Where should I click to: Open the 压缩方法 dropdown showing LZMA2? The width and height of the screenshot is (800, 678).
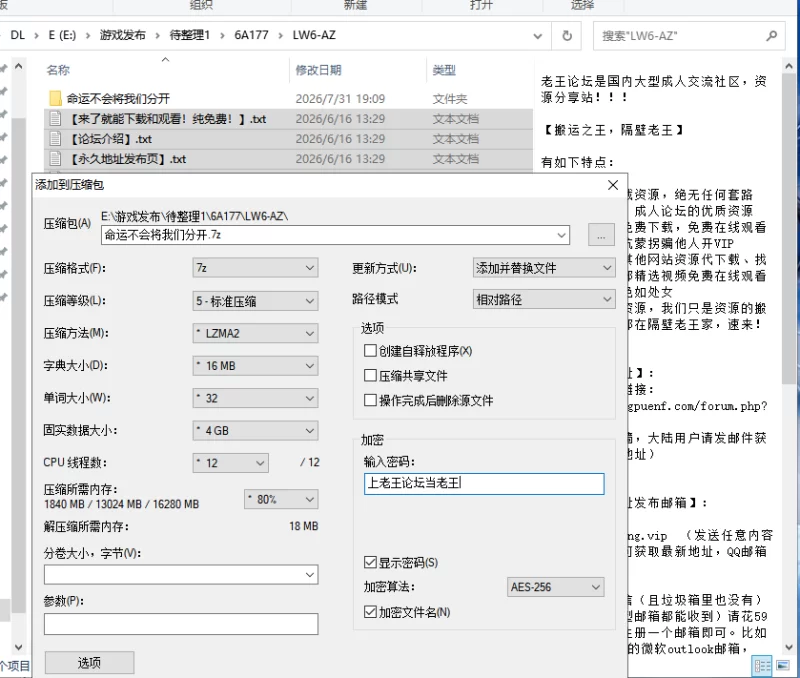(255, 334)
